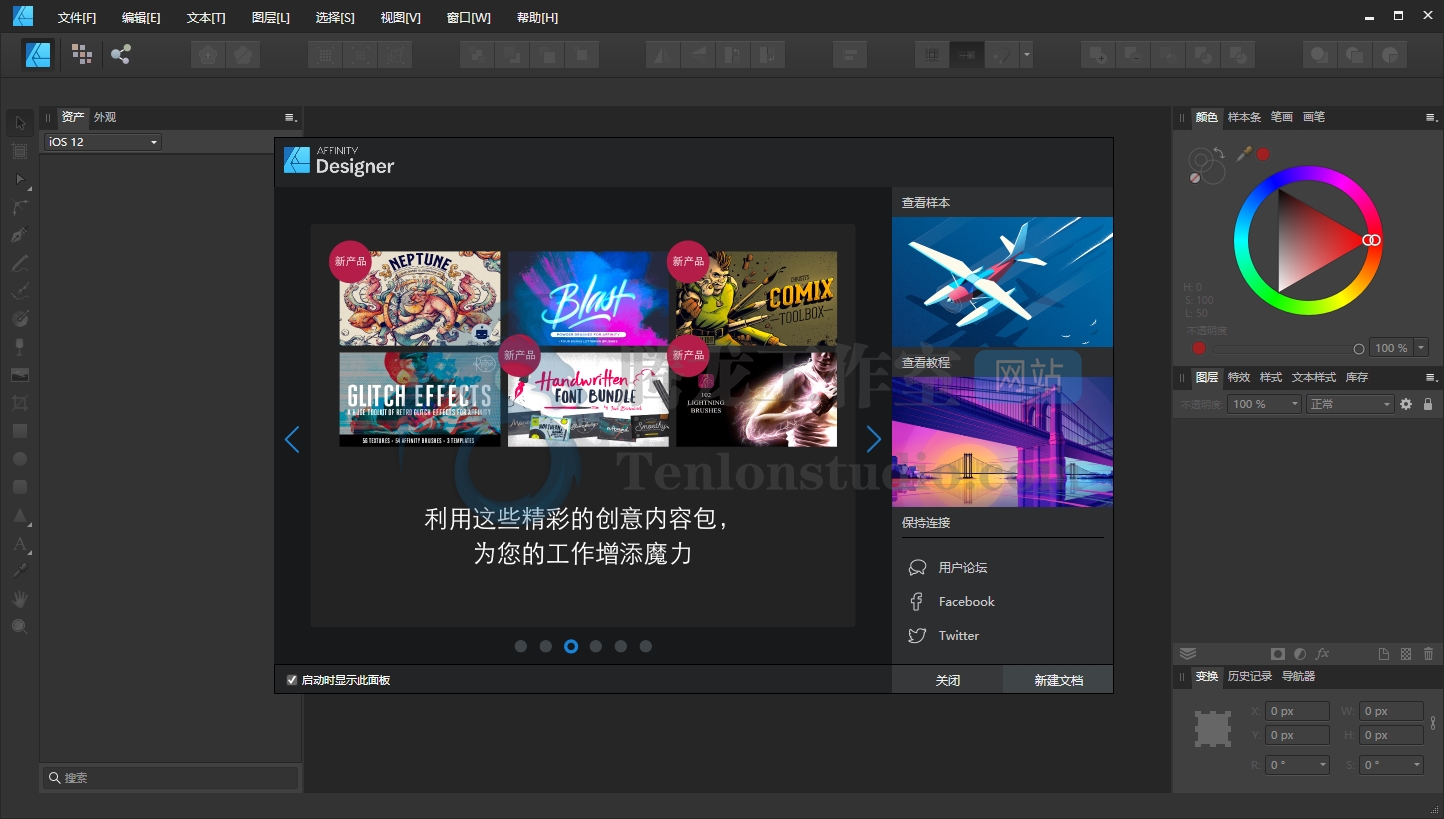Screen dimensions: 1444x819
Task: Swap stroke and fill colors arrow
Action: pyautogui.click(x=1219, y=153)
